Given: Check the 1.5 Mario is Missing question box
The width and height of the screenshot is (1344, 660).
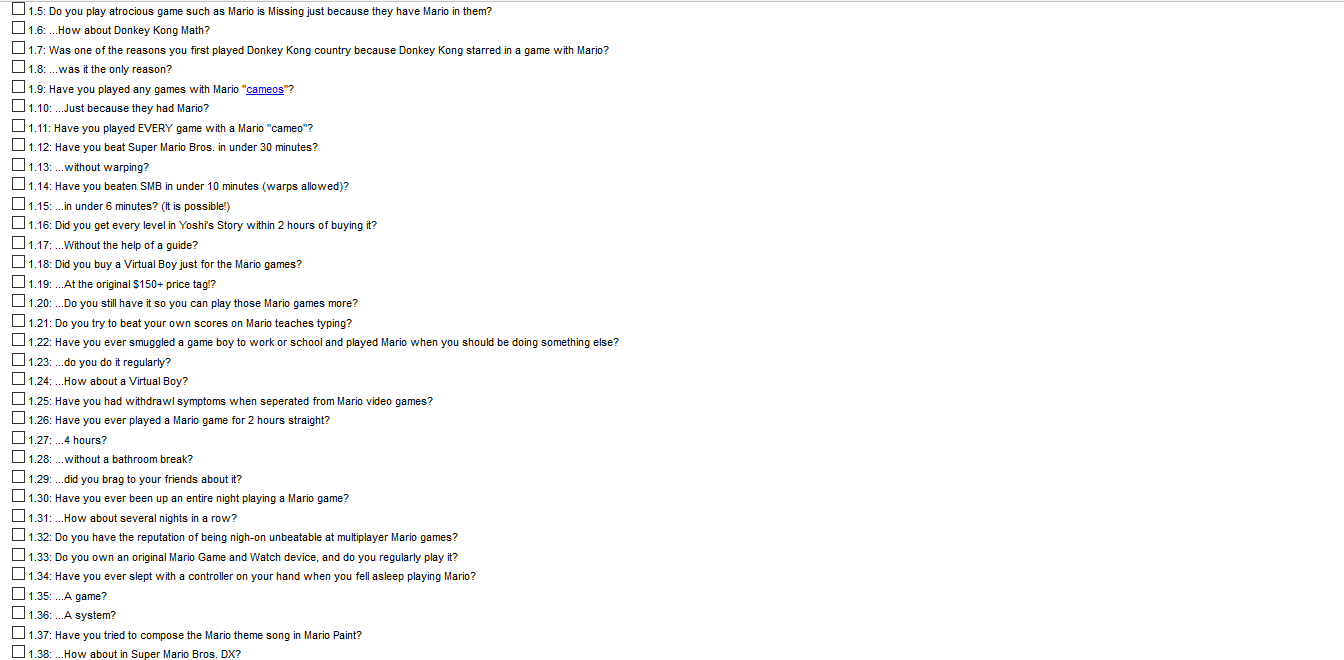Looking at the screenshot, I should pyautogui.click(x=19, y=10).
